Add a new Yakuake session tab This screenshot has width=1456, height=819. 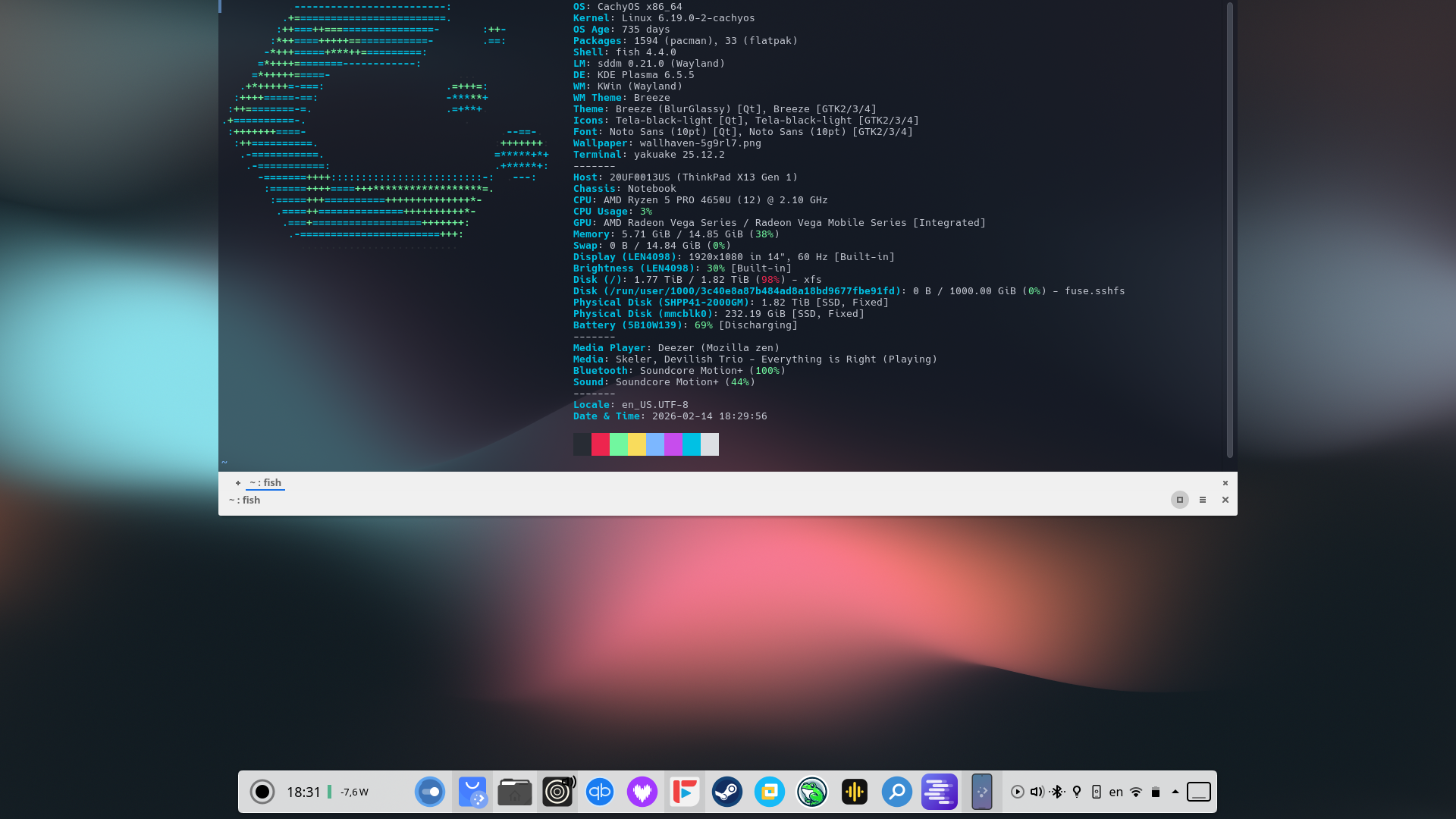[237, 483]
